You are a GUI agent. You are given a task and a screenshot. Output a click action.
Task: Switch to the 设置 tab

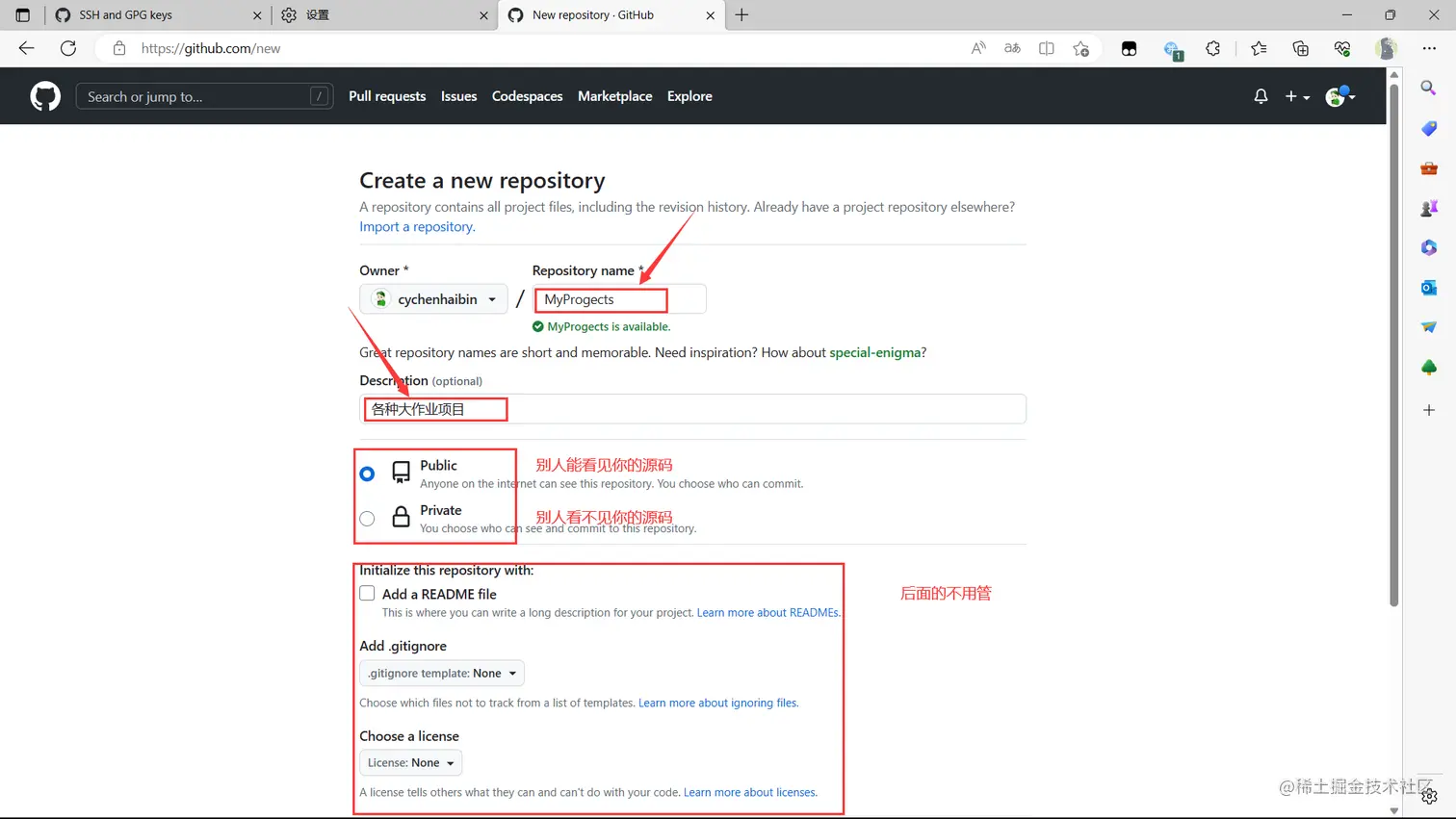(x=383, y=15)
